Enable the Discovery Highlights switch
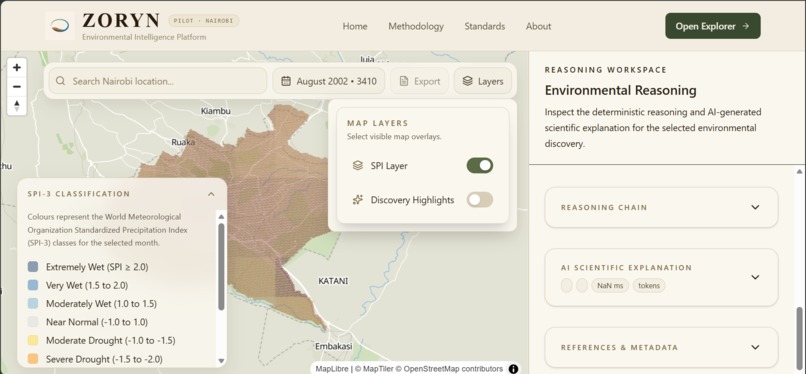 480,200
